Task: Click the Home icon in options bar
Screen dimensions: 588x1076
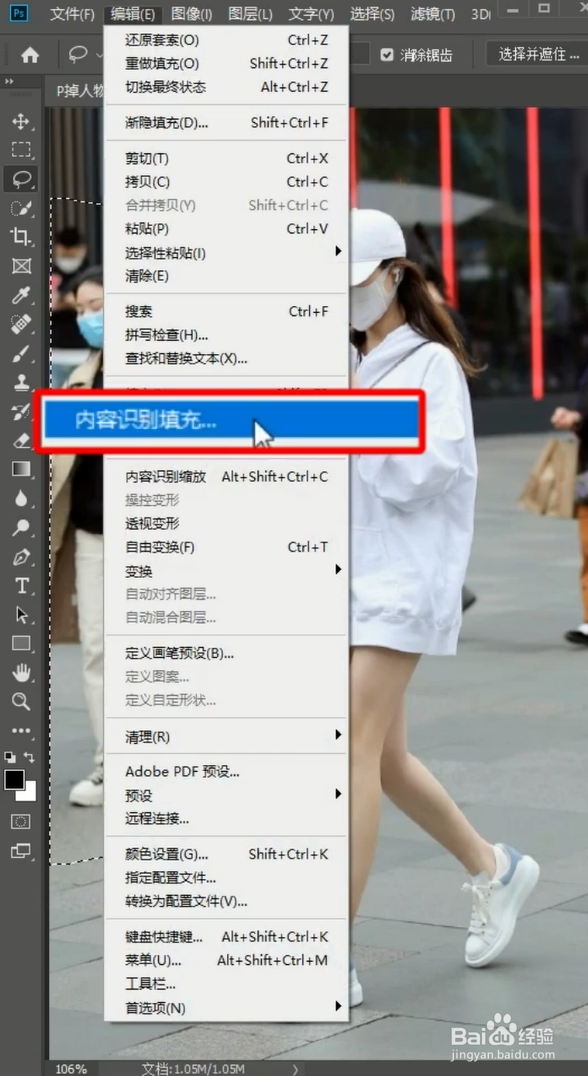Action: (x=30, y=55)
